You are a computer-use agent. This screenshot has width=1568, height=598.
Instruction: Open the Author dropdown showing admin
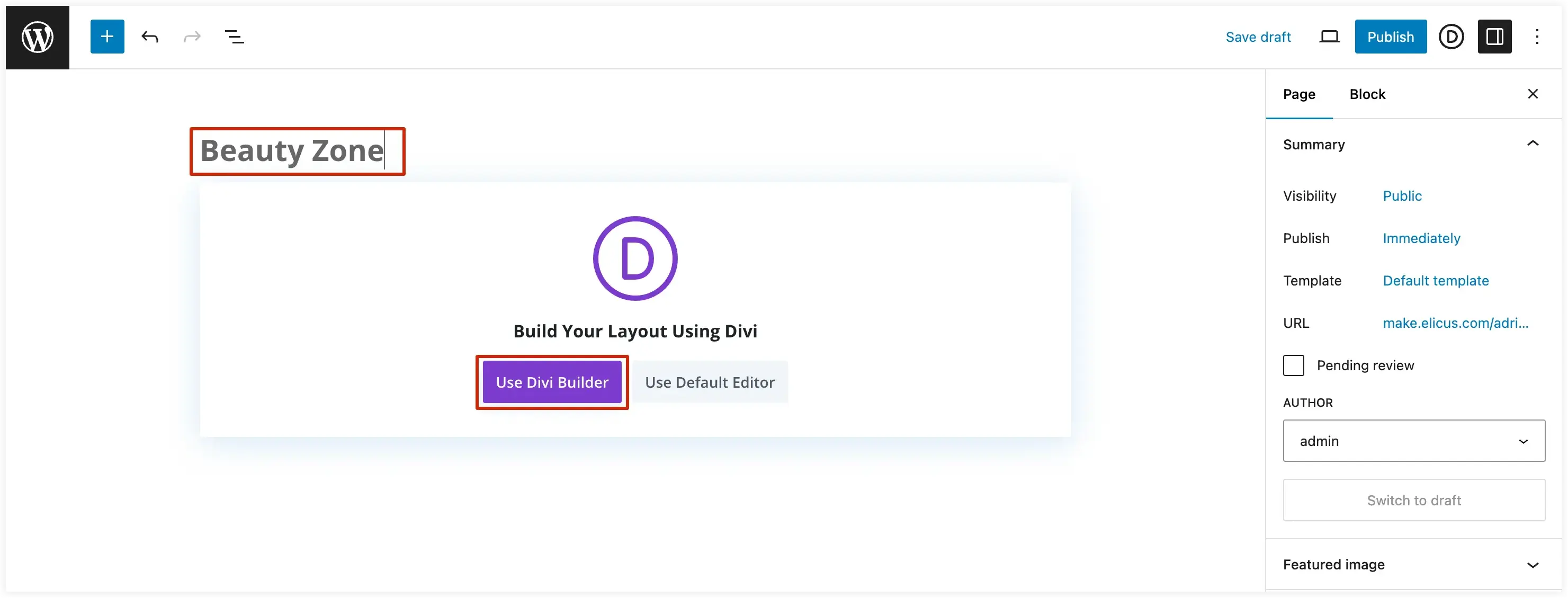click(1414, 441)
